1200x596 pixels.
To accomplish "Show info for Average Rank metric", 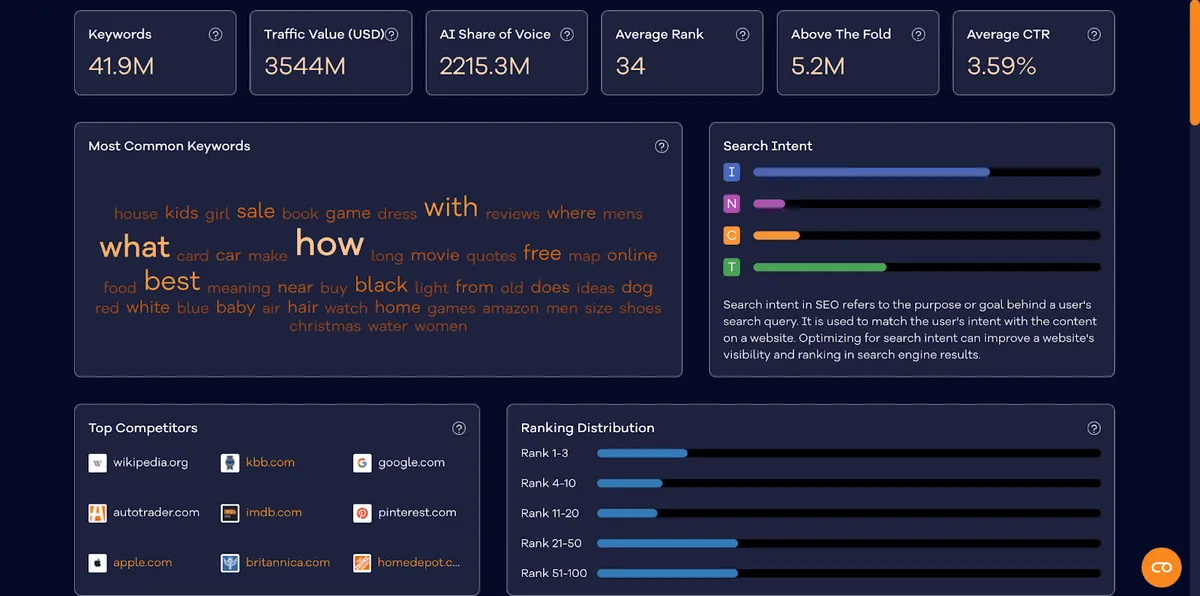I will click(742, 34).
